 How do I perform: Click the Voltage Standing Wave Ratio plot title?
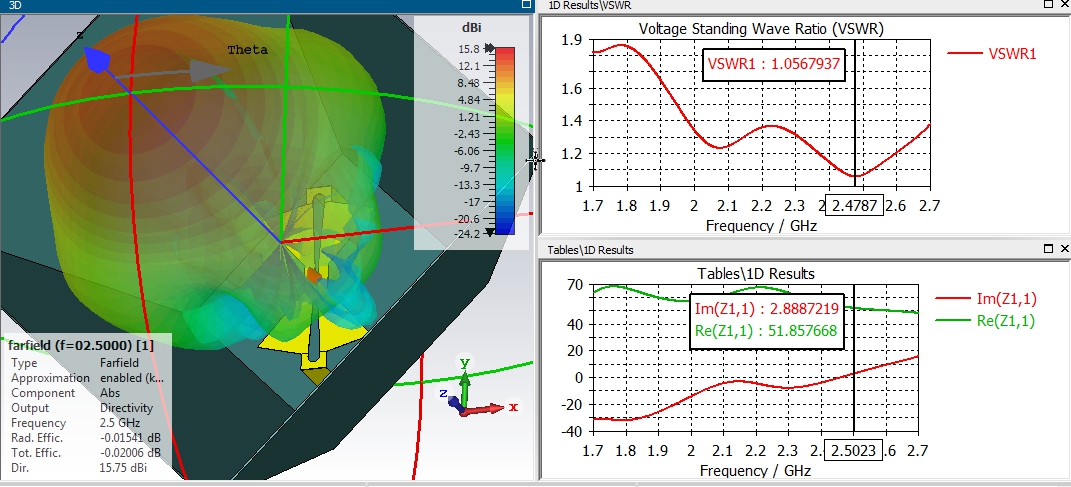tap(761, 29)
